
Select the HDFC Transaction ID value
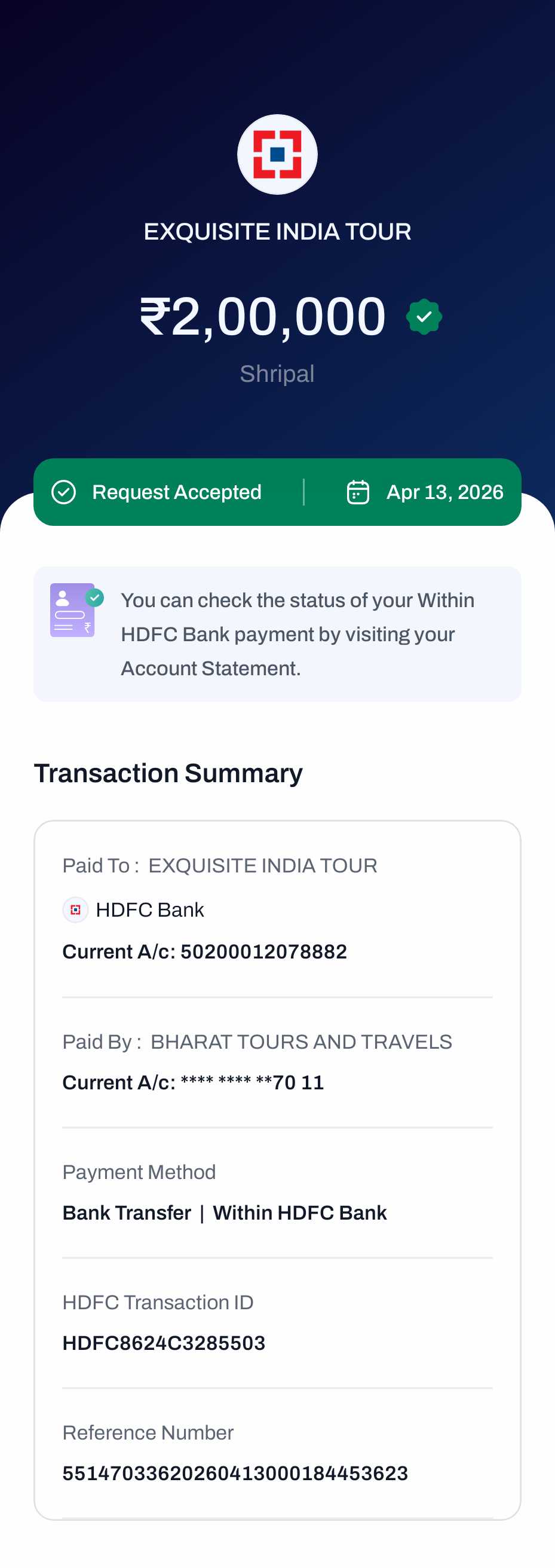tap(164, 1343)
